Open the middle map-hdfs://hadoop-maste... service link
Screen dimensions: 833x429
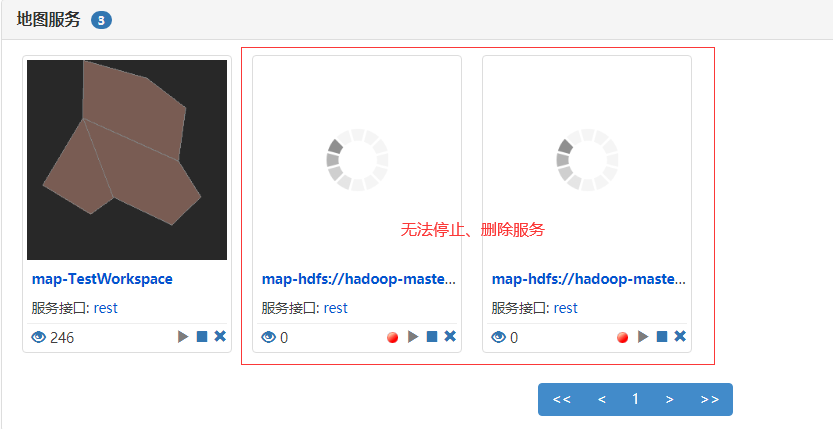click(x=359, y=279)
